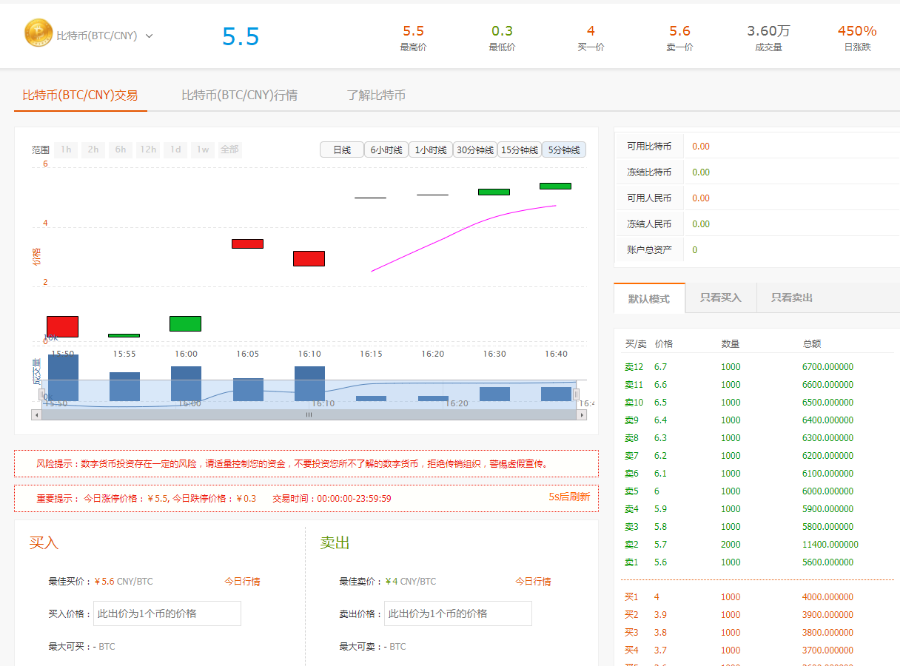This screenshot has height=666, width=900.
Task: Click the Bitcoin coin logo icon
Action: 38,34
